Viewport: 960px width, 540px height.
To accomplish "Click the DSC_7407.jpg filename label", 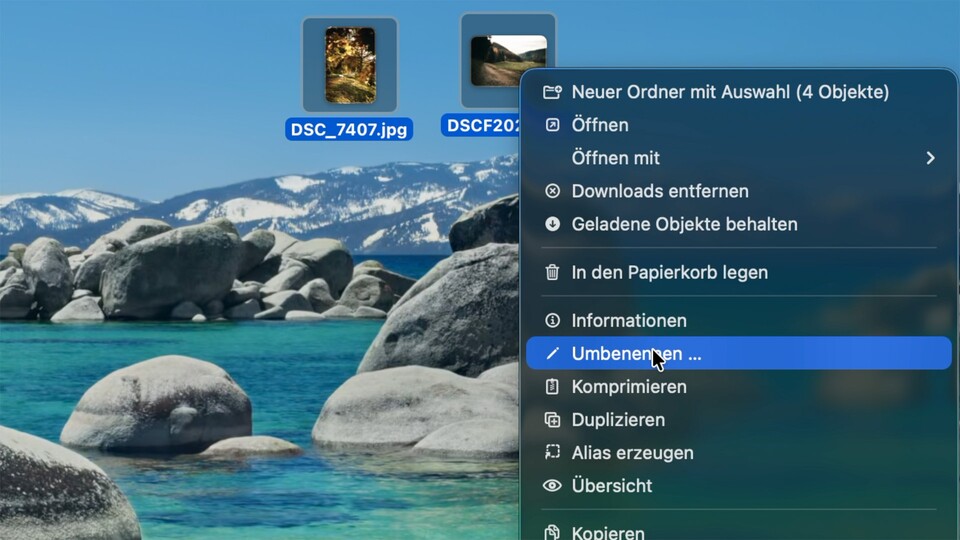I will coord(349,129).
